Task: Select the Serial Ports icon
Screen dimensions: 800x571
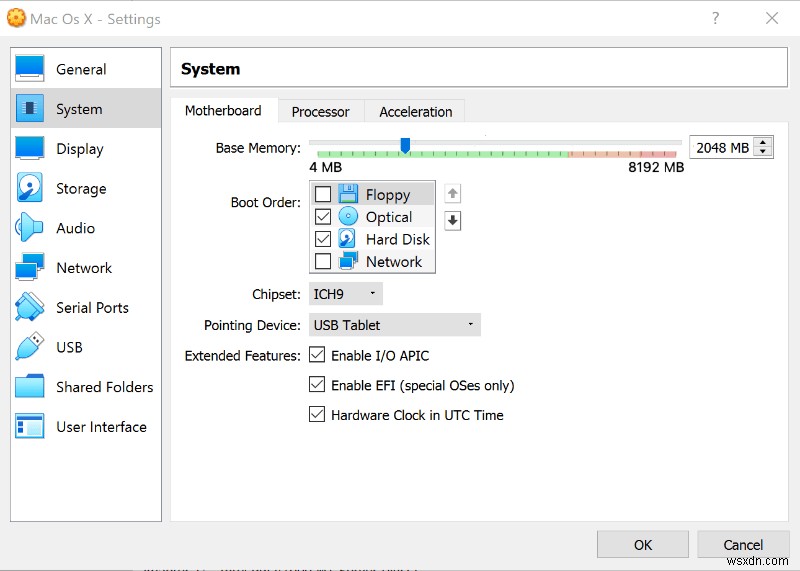Action: click(30, 307)
